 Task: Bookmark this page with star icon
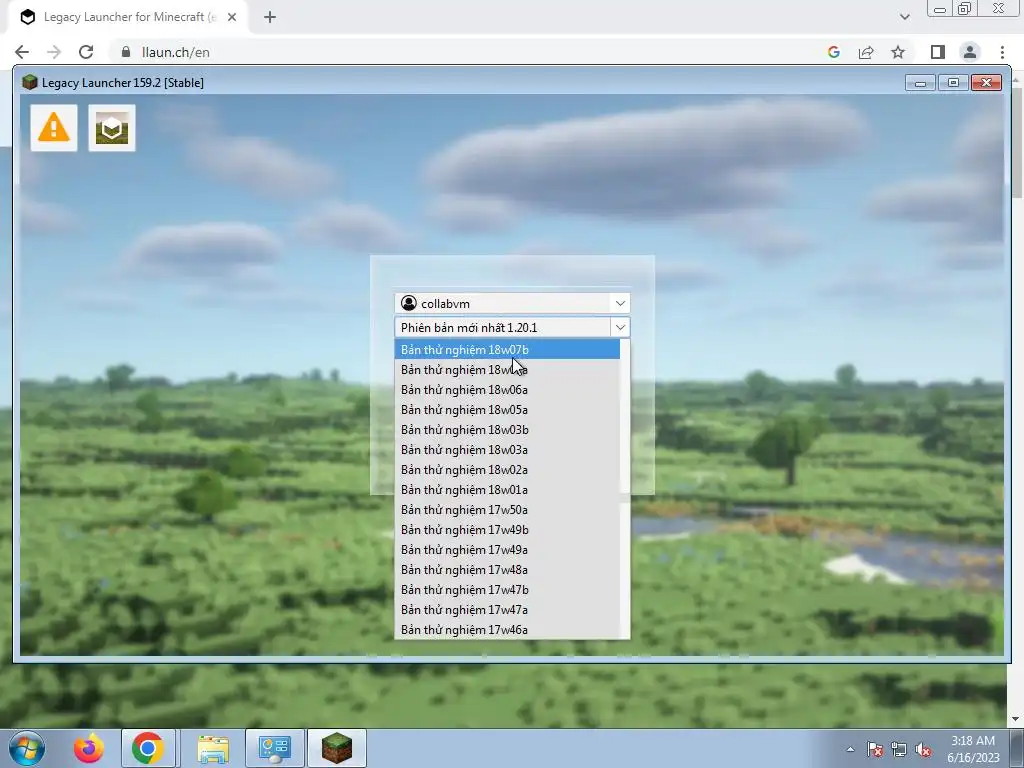pos(898,52)
